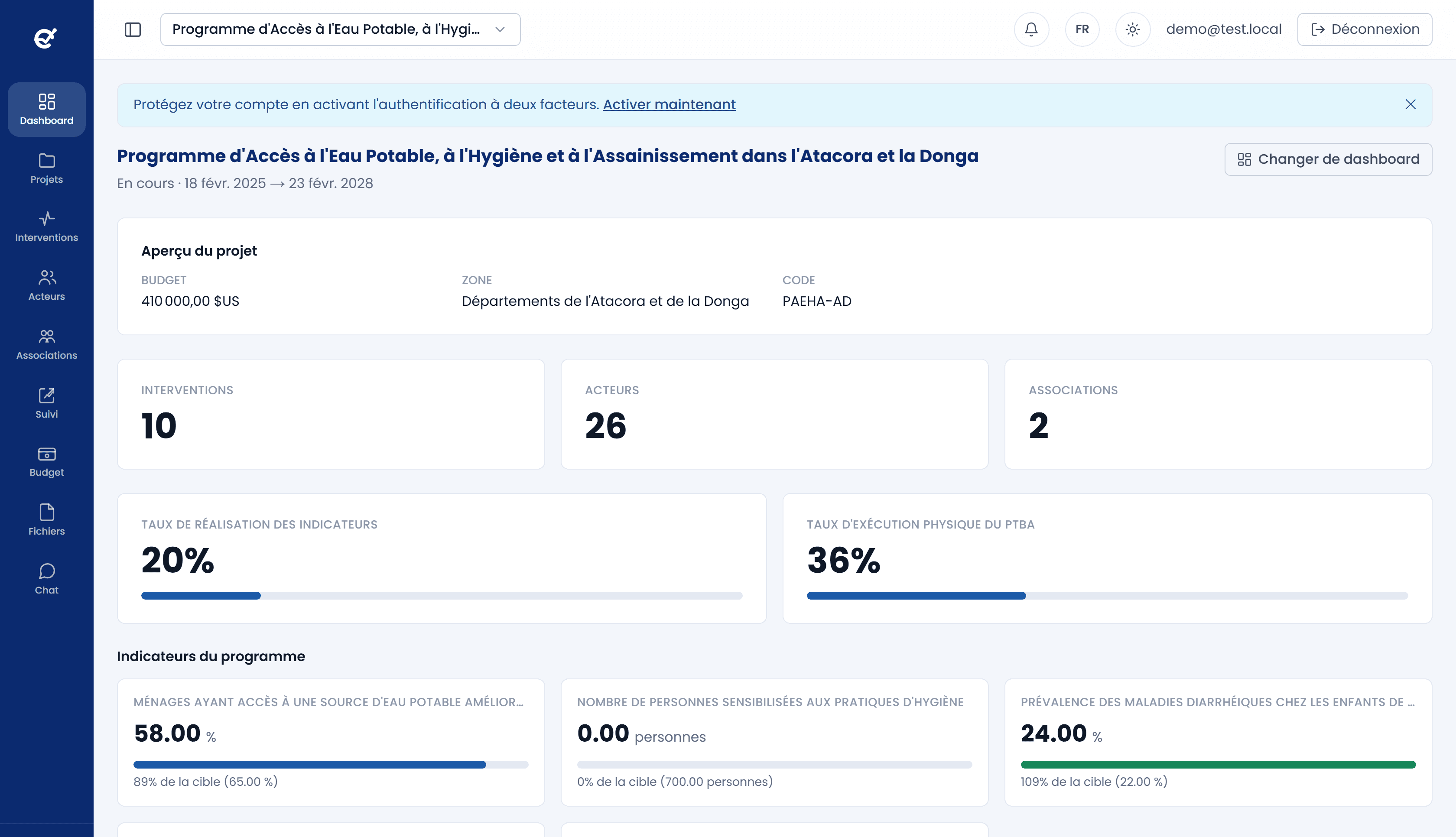Screen dimensions: 1456x837
Task: Open the Interventions count card showing 10
Action: point(331,414)
